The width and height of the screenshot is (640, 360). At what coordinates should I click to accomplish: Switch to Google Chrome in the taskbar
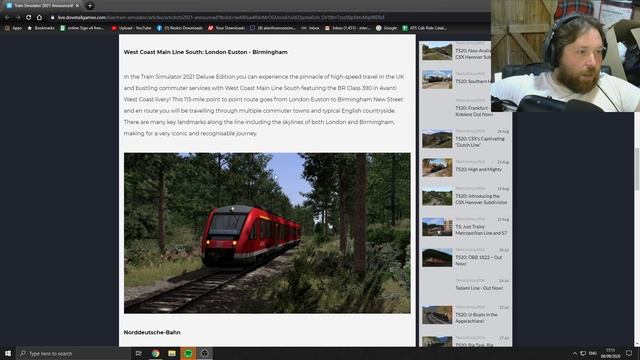[x=156, y=353]
